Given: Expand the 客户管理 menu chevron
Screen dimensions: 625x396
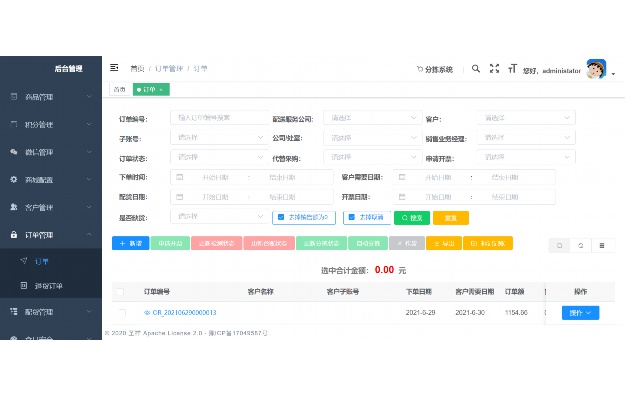Looking at the screenshot, I should click(x=89, y=207).
